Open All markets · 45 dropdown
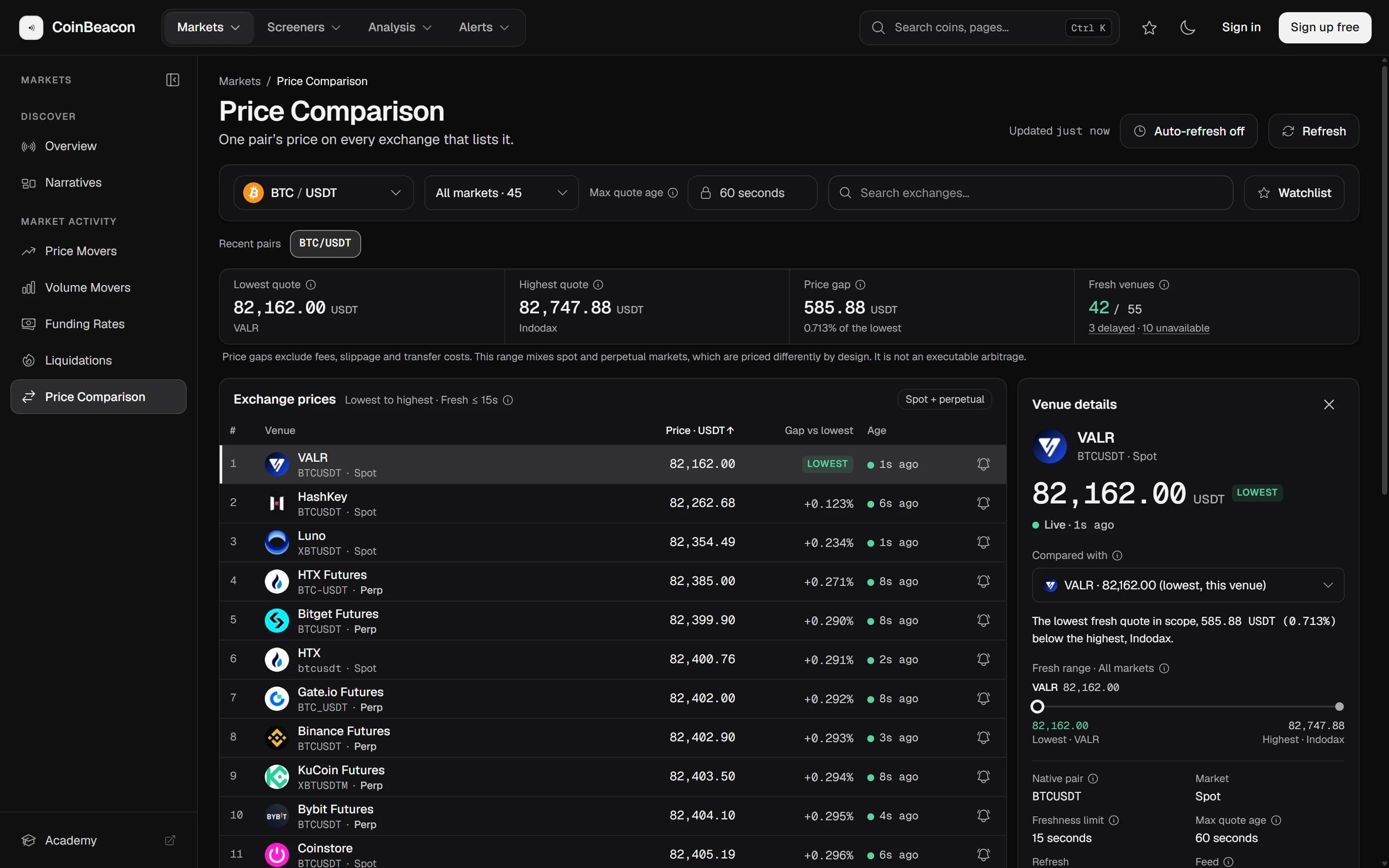 click(501, 193)
